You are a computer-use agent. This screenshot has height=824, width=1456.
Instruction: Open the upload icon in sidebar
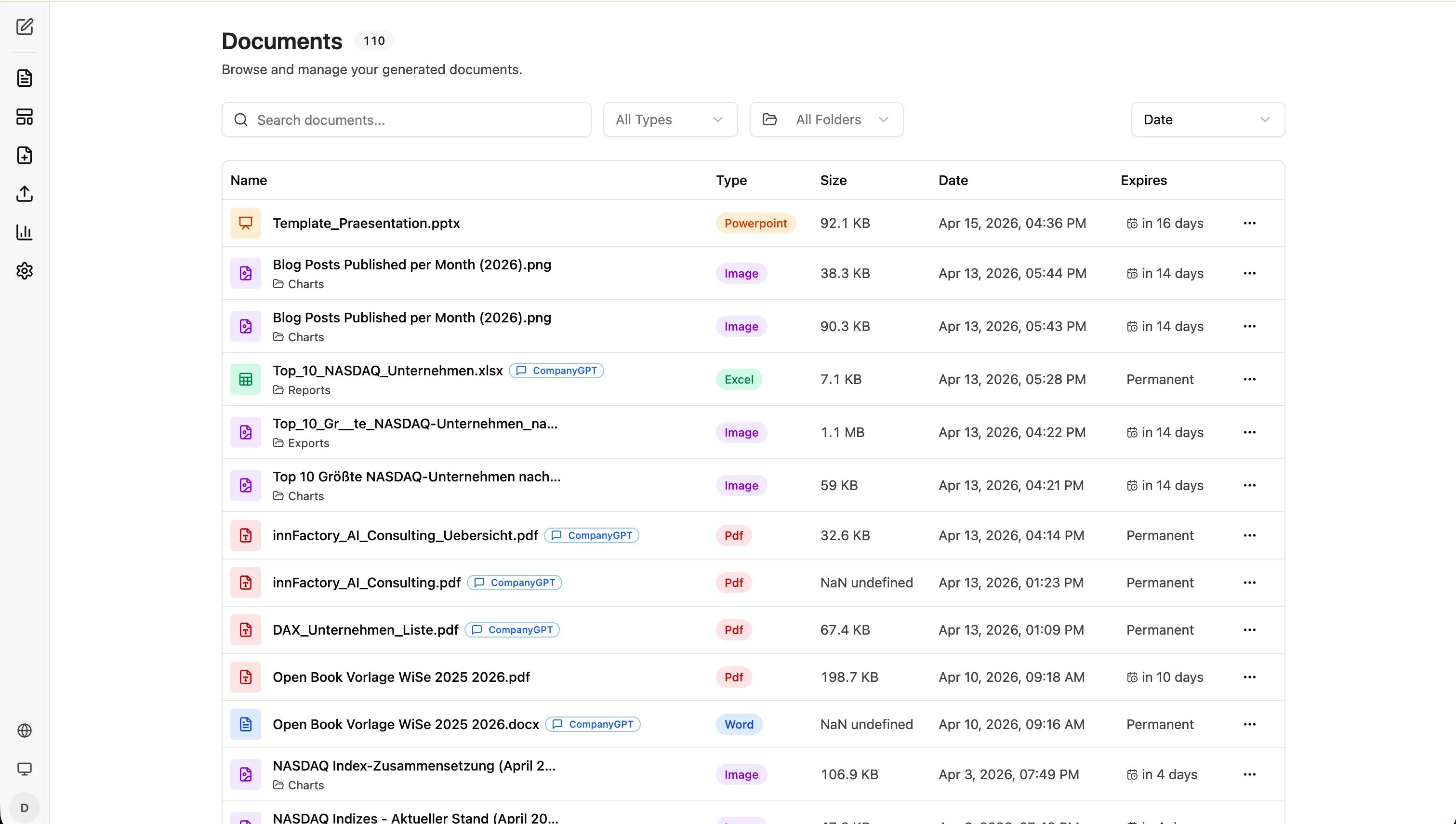pyautogui.click(x=24, y=194)
